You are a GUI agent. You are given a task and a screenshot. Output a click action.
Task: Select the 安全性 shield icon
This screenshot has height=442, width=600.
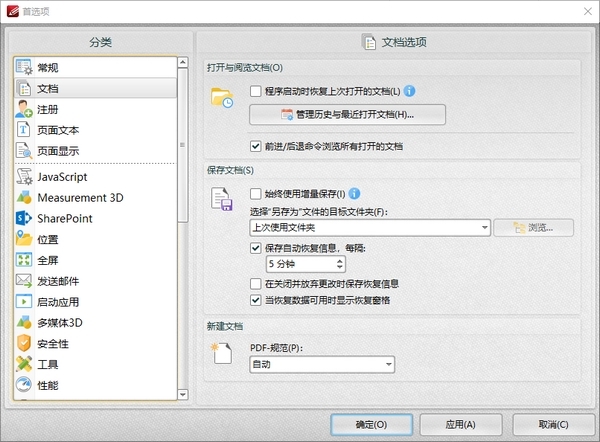point(24,343)
